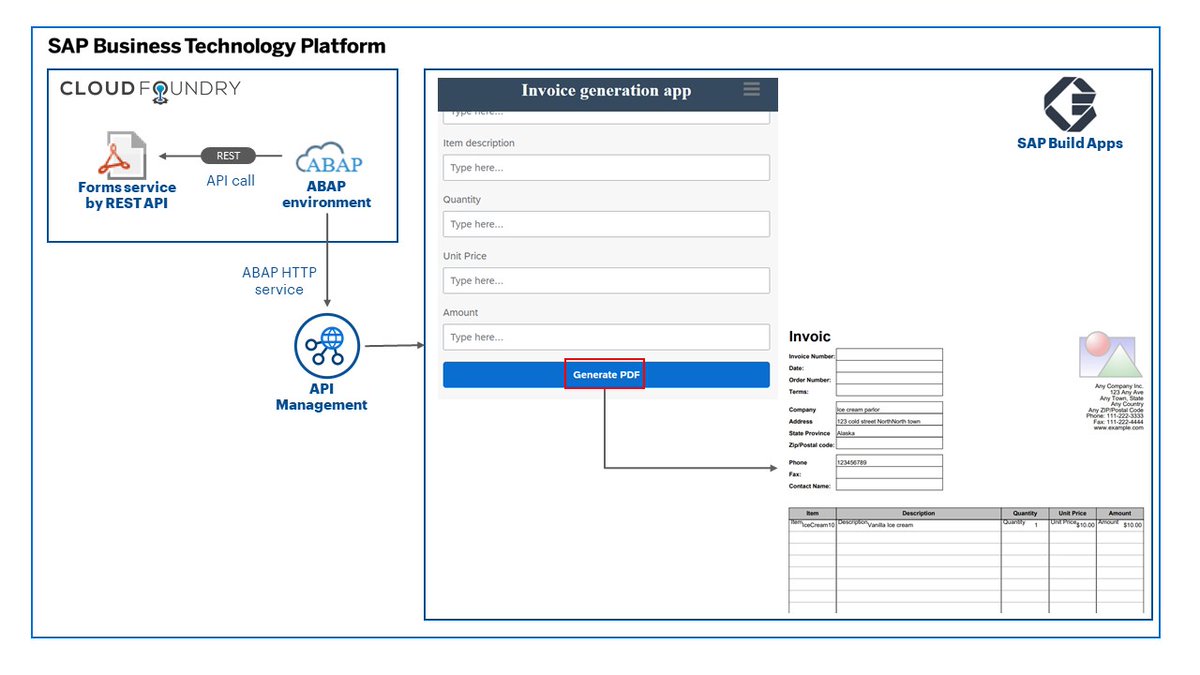Click the www.example.com text on invoice

point(1118,428)
